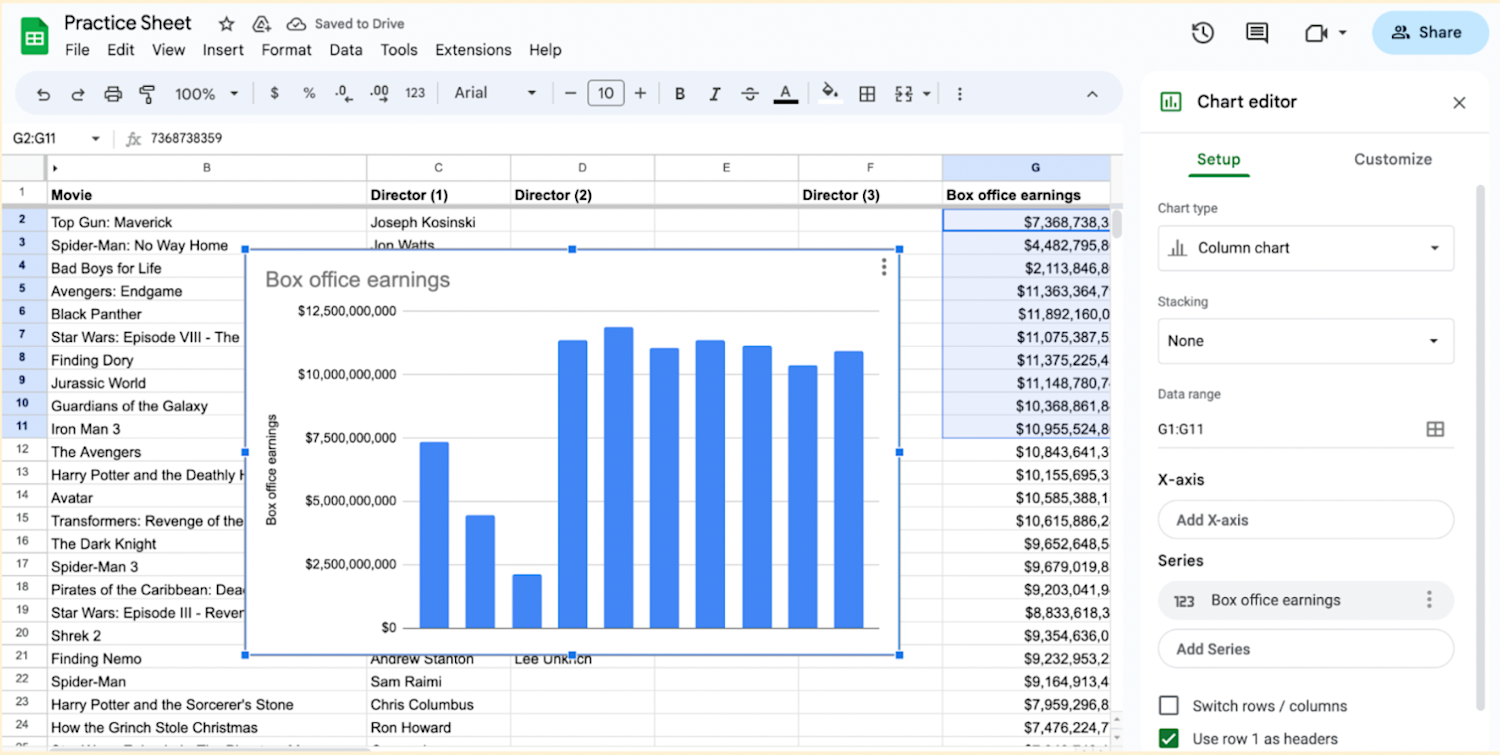Uncheck Use row 1 as headers
This screenshot has height=755, width=1500.
[1169, 738]
